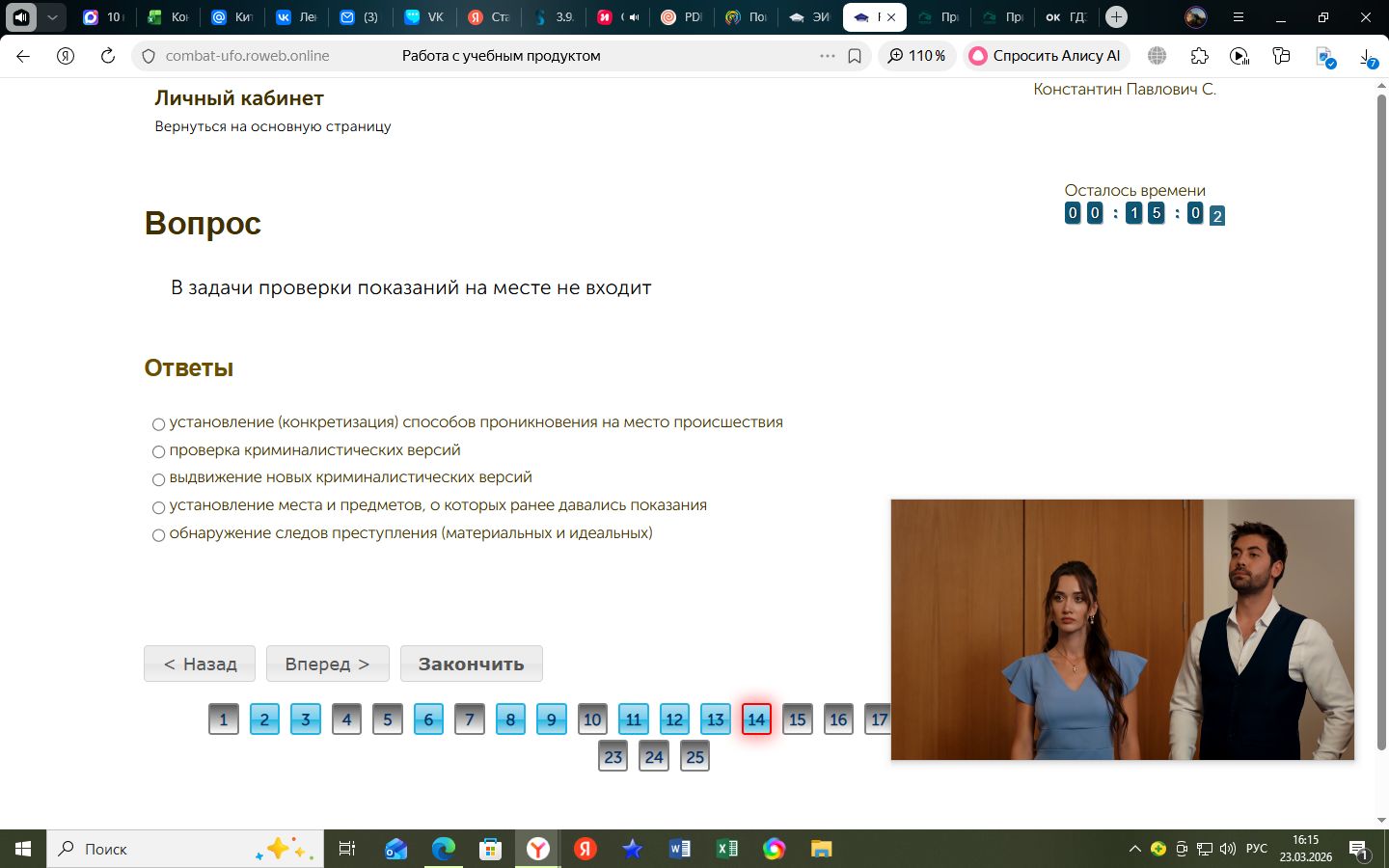Show hidden system tray icons

click(x=1134, y=849)
